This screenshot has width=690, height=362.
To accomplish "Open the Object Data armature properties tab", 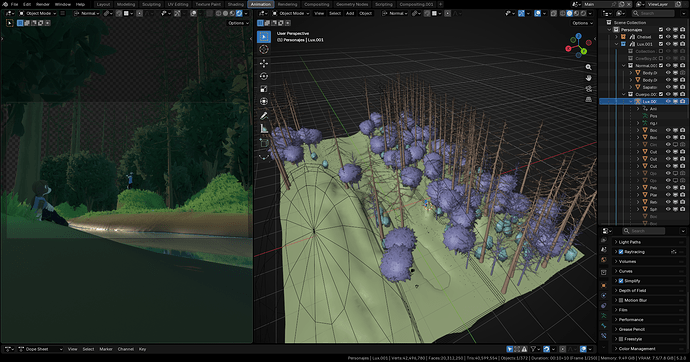I will (x=604, y=316).
